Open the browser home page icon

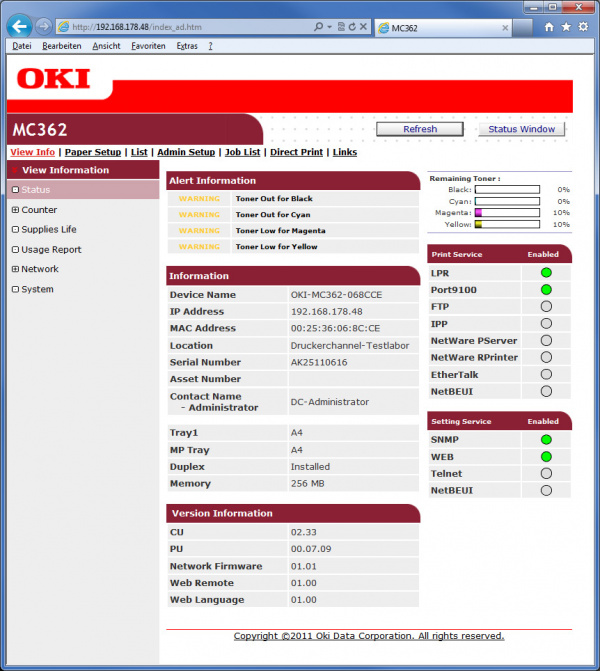click(549, 27)
